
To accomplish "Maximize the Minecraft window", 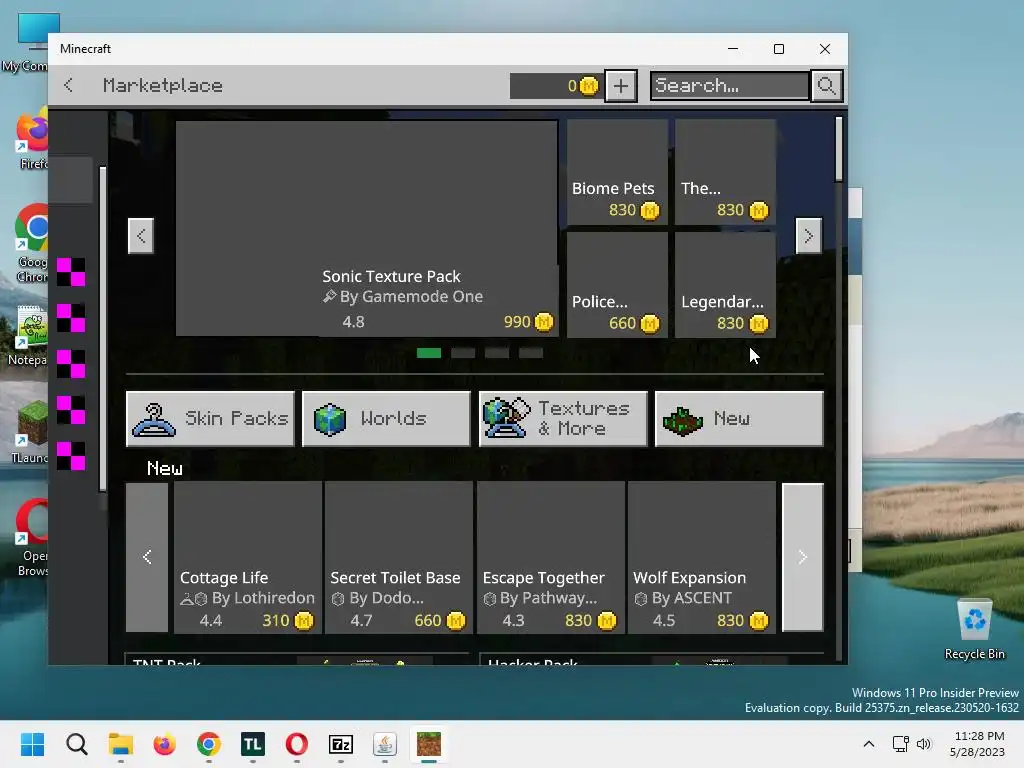I will (x=778, y=49).
